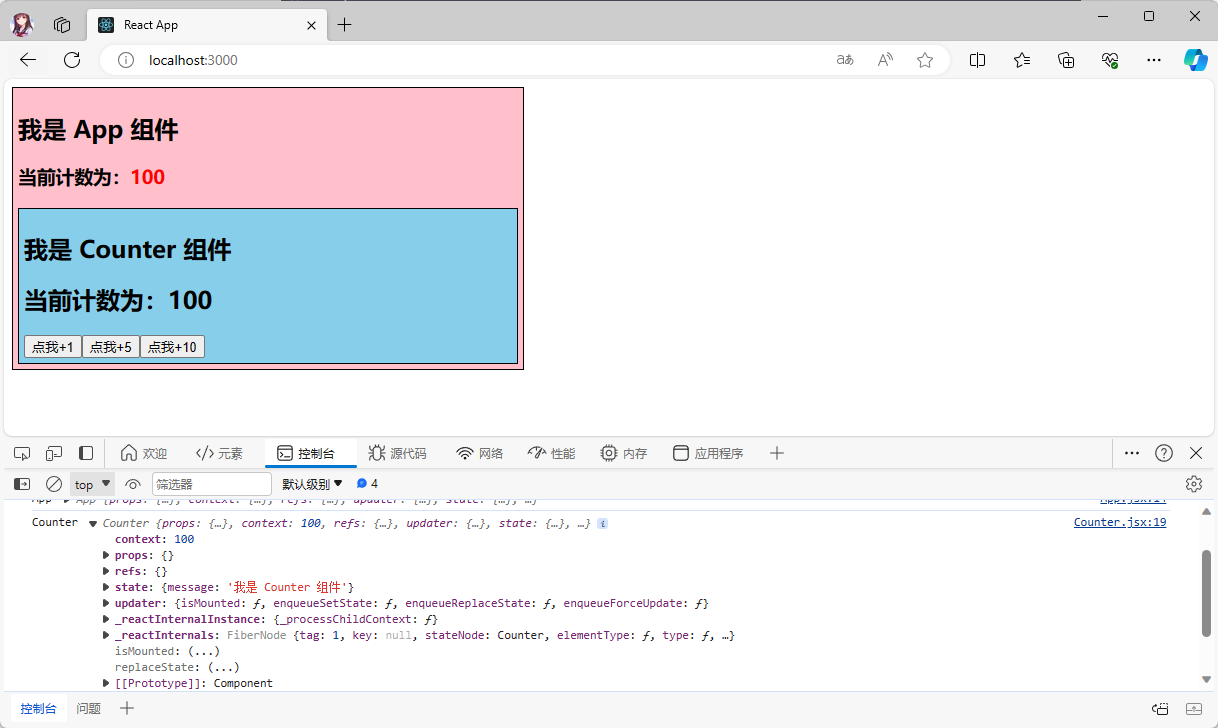The height and width of the screenshot is (728, 1218).
Task: Open the 默认级别 log level dropdown
Action: [312, 484]
